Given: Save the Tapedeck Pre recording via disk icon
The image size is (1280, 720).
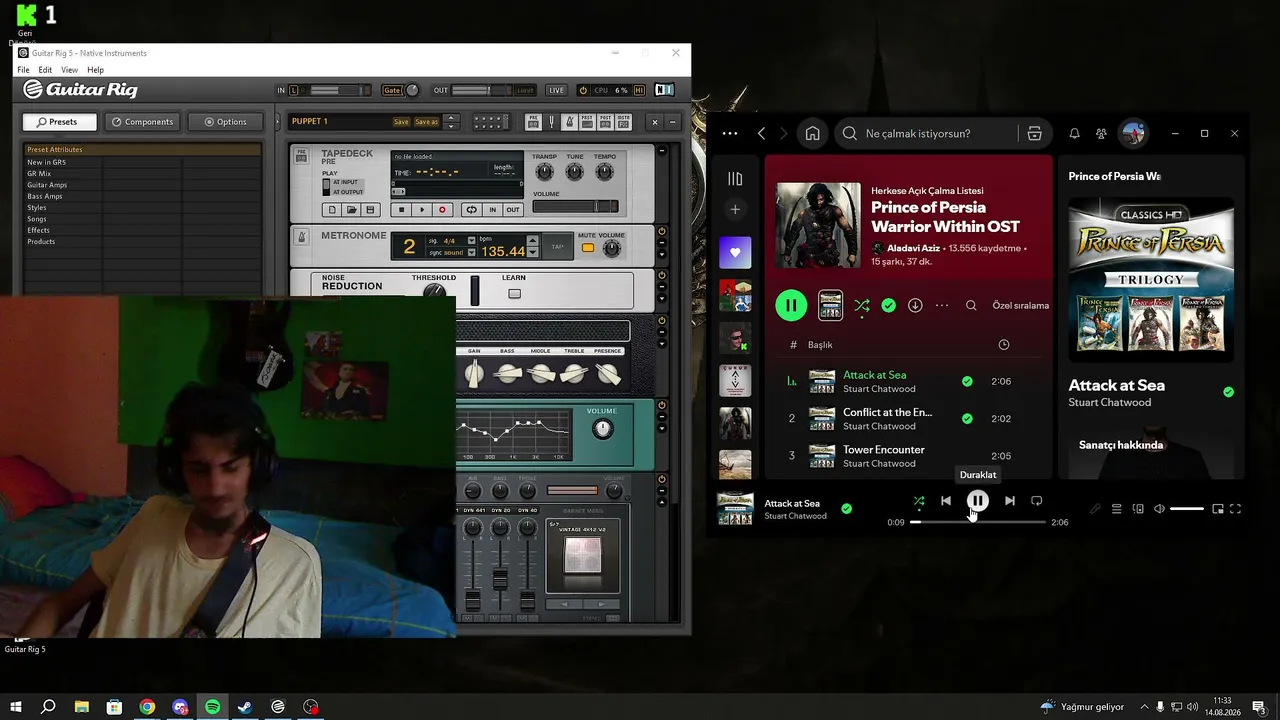Looking at the screenshot, I should [370, 210].
